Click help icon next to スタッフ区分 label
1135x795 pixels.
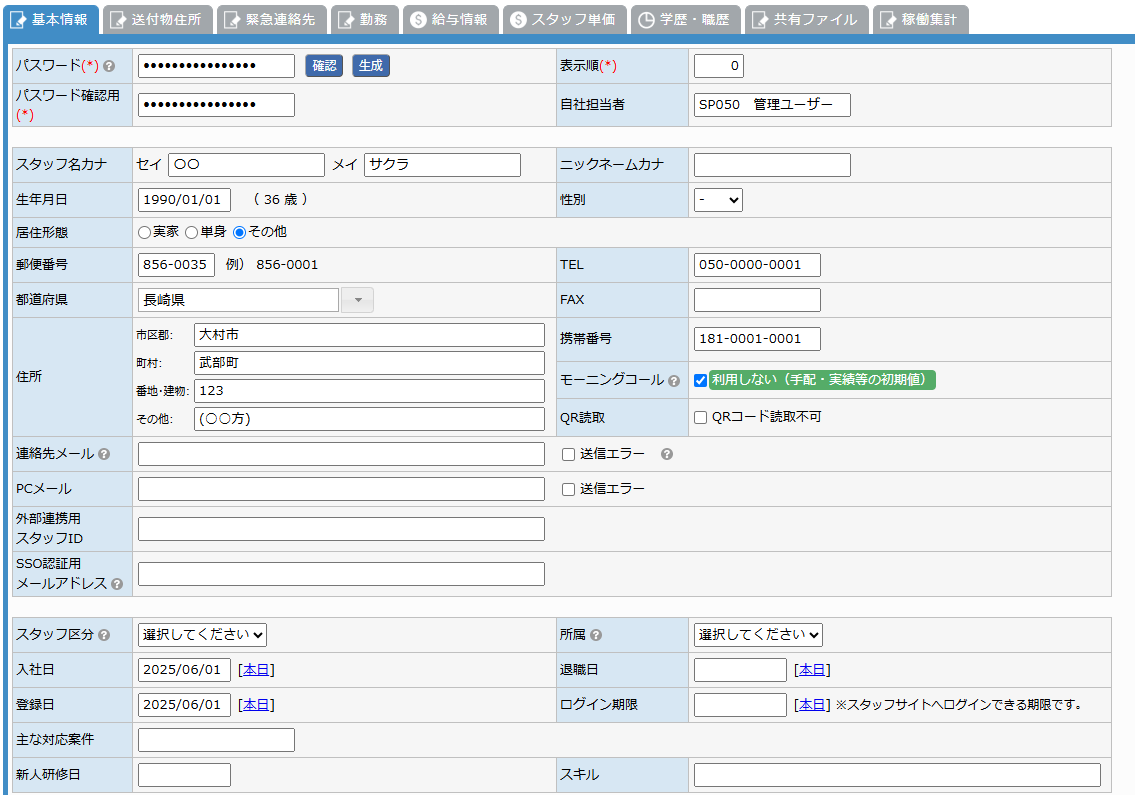tap(104, 635)
